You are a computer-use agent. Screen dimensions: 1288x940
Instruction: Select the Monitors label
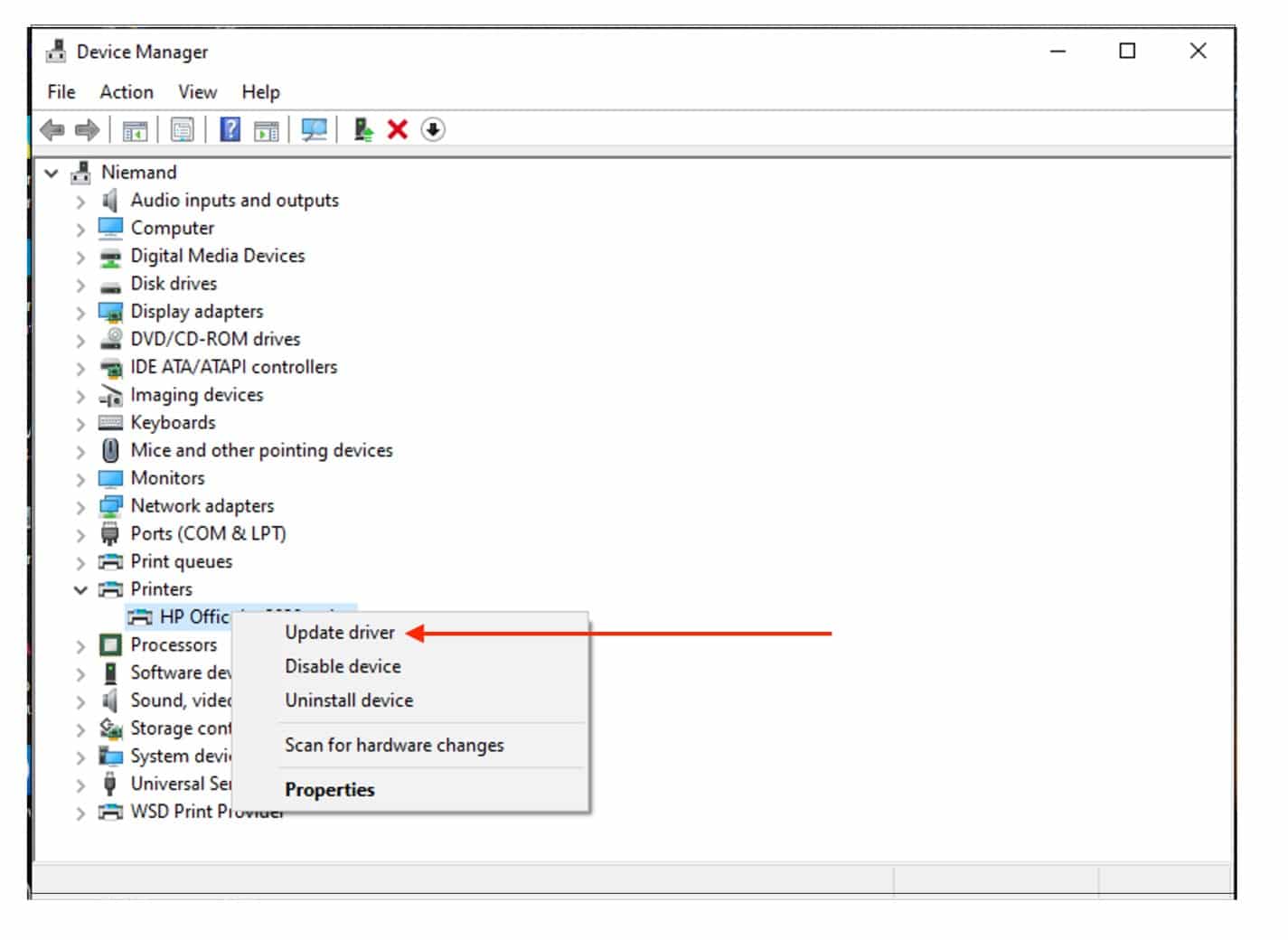[x=167, y=478]
